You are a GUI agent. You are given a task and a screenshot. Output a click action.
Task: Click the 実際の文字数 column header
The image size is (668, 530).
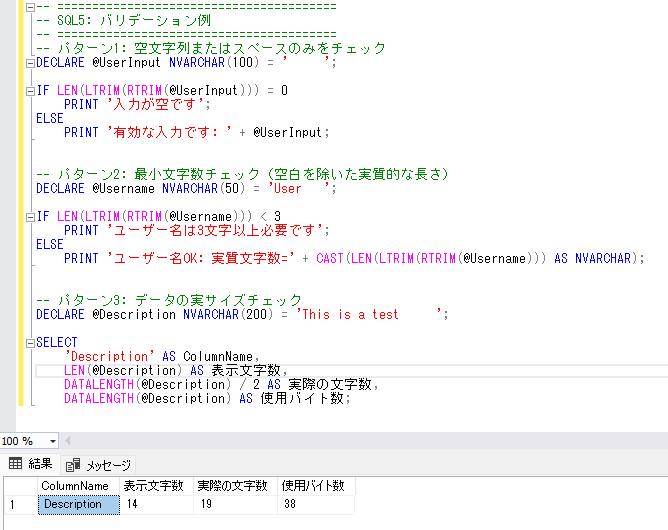click(x=232, y=486)
